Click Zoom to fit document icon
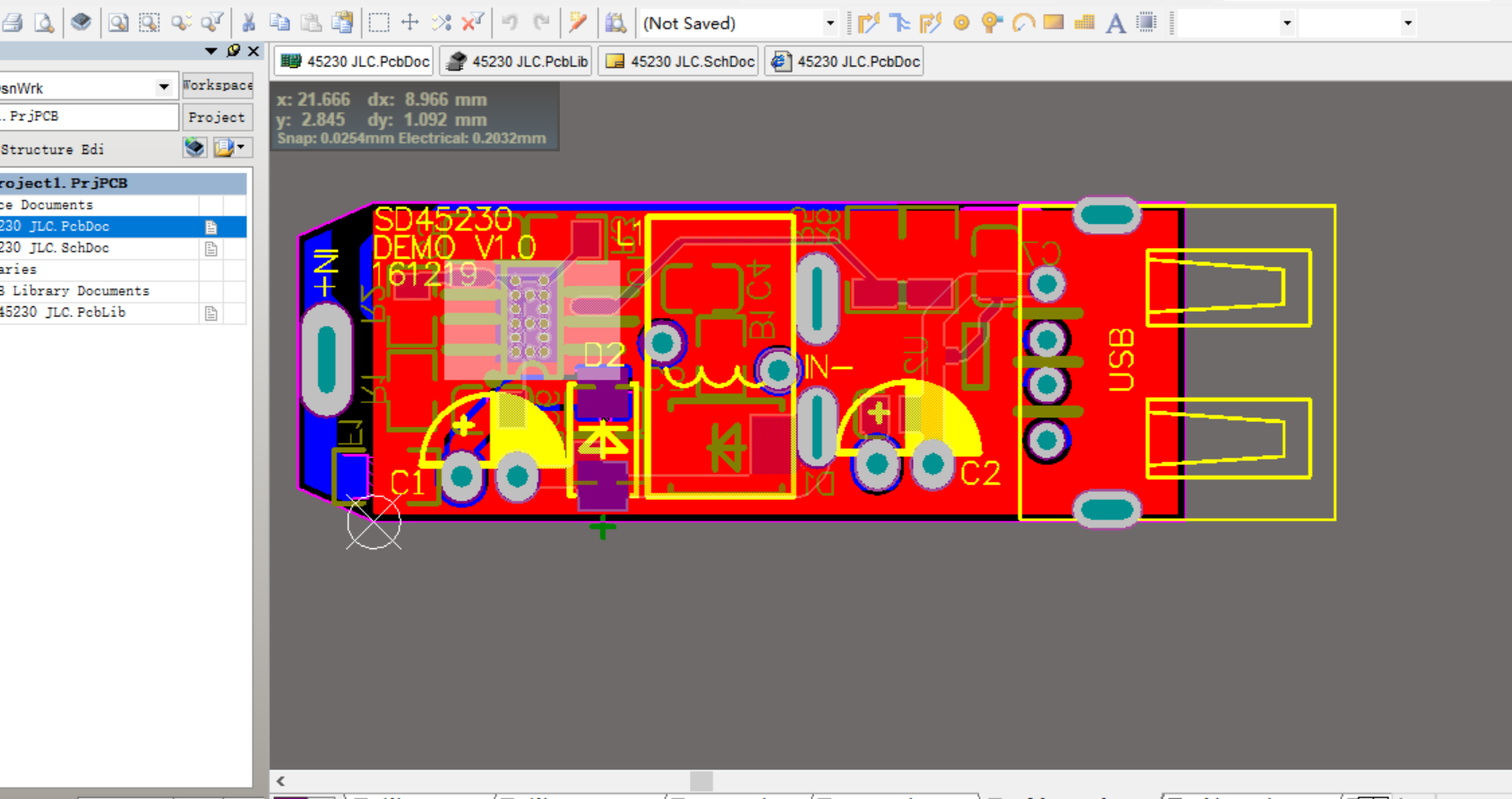This screenshot has width=1512, height=799. (x=118, y=22)
